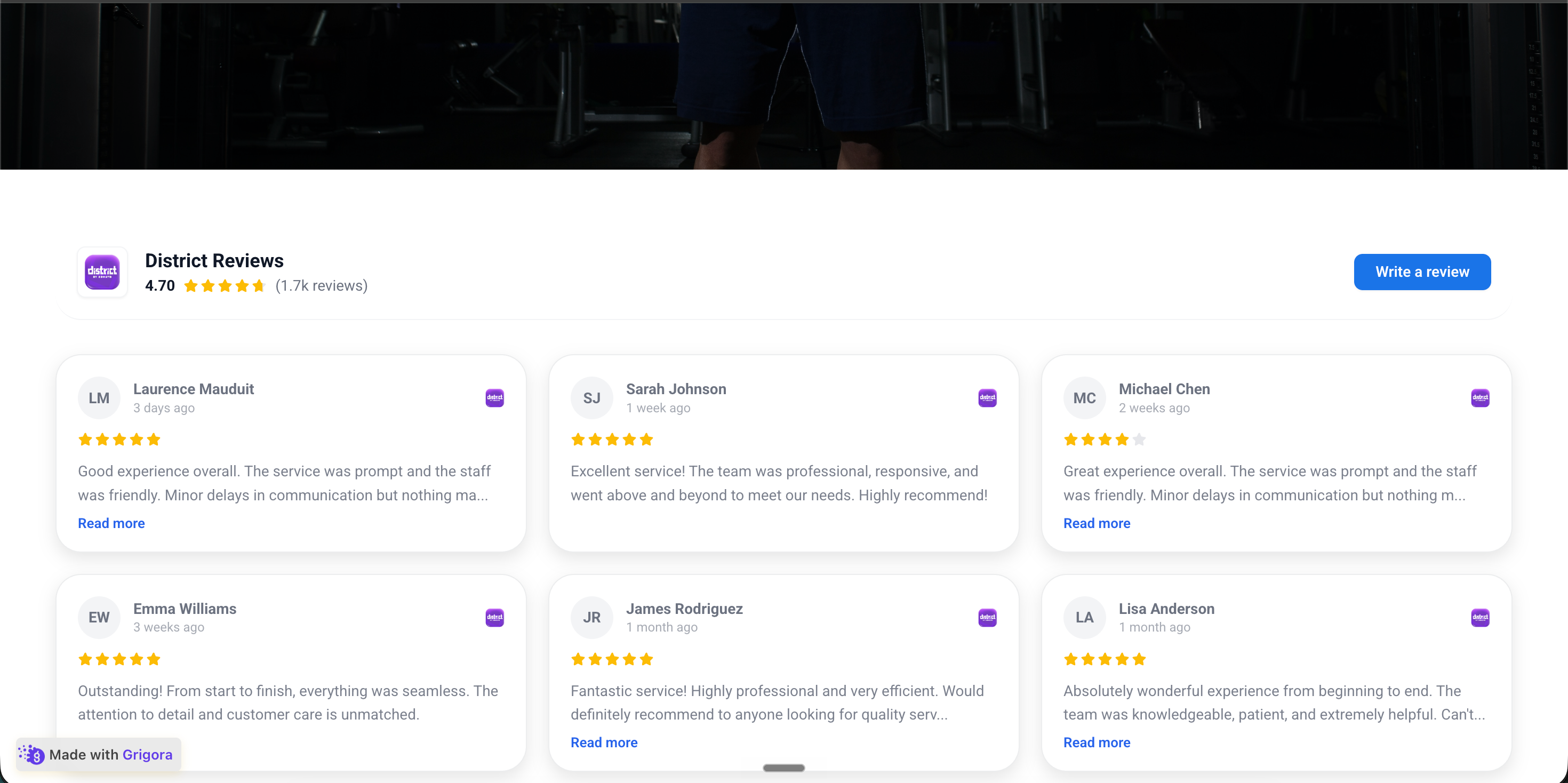Click Emma Williams' 'Outstanding!' review text

(288, 702)
